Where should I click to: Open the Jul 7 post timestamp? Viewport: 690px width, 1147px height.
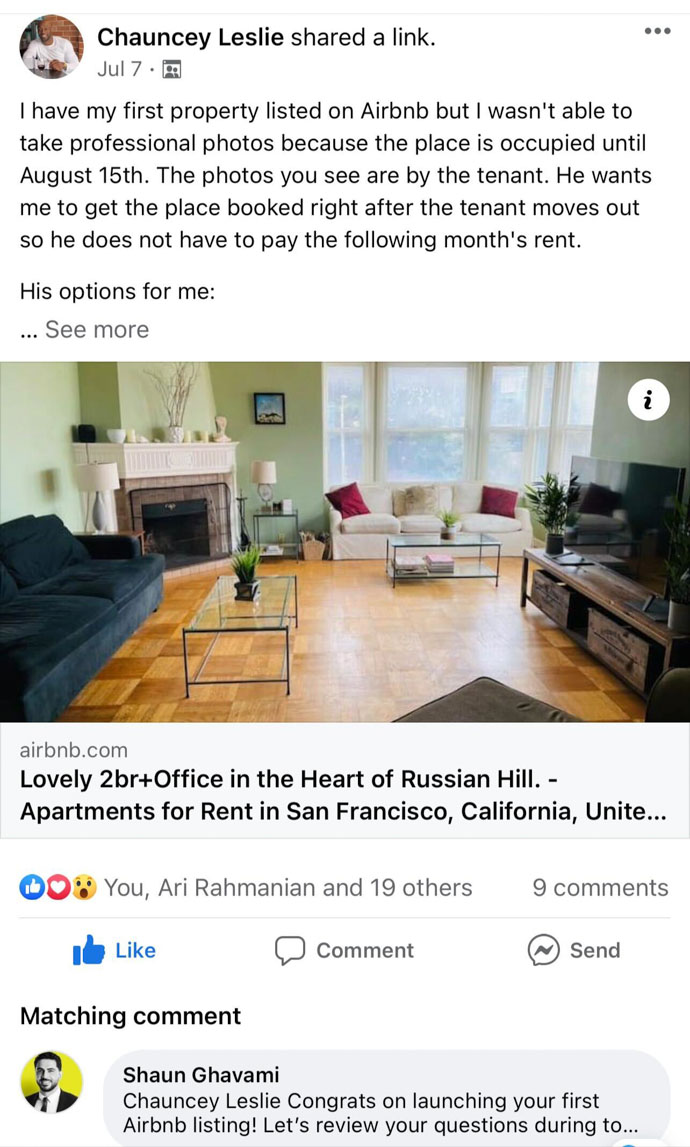pos(119,69)
